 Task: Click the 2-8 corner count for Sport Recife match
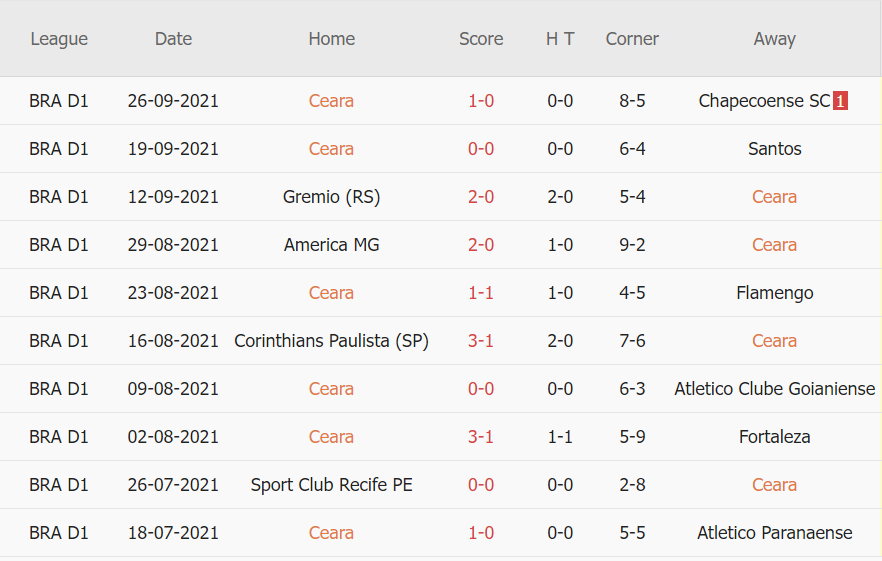tap(632, 485)
